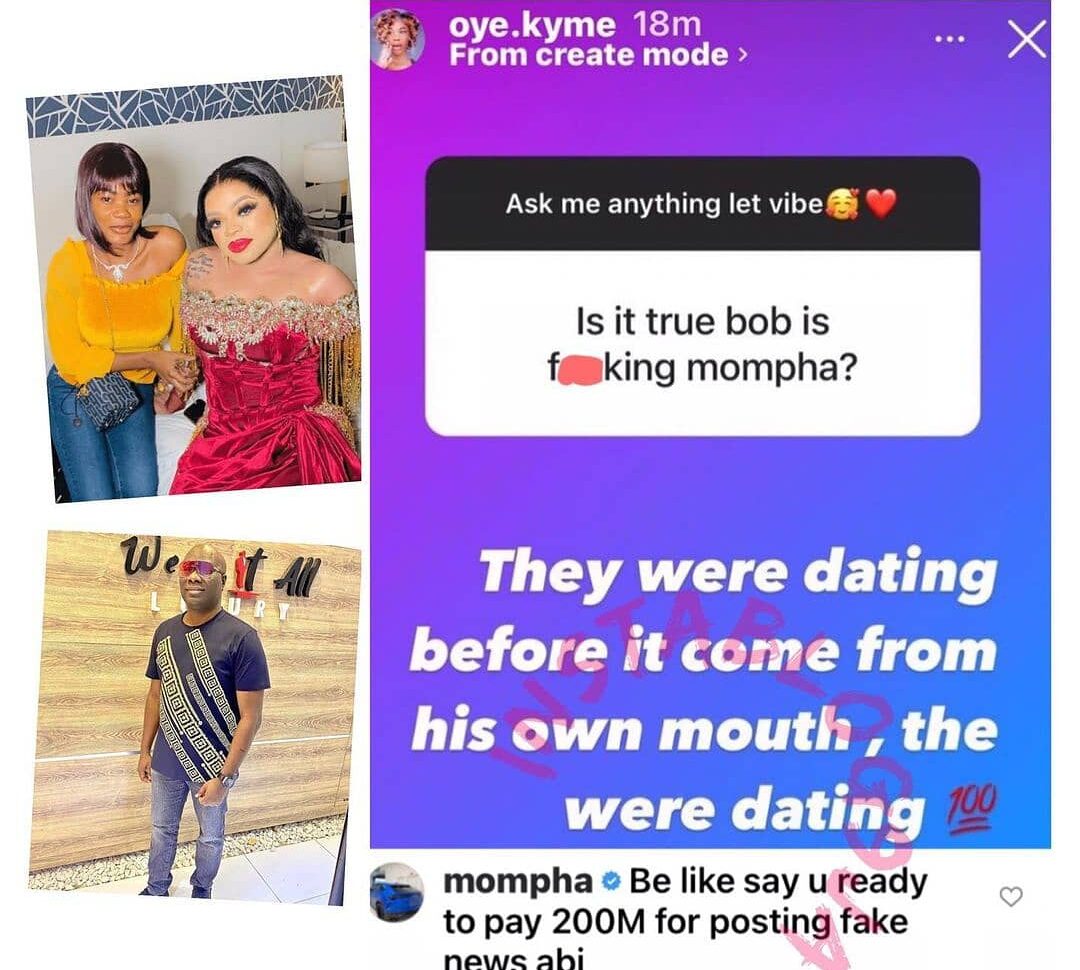1080x970 pixels.
Task: Expand the 'From create mode' chevron
Action: (x=742, y=55)
